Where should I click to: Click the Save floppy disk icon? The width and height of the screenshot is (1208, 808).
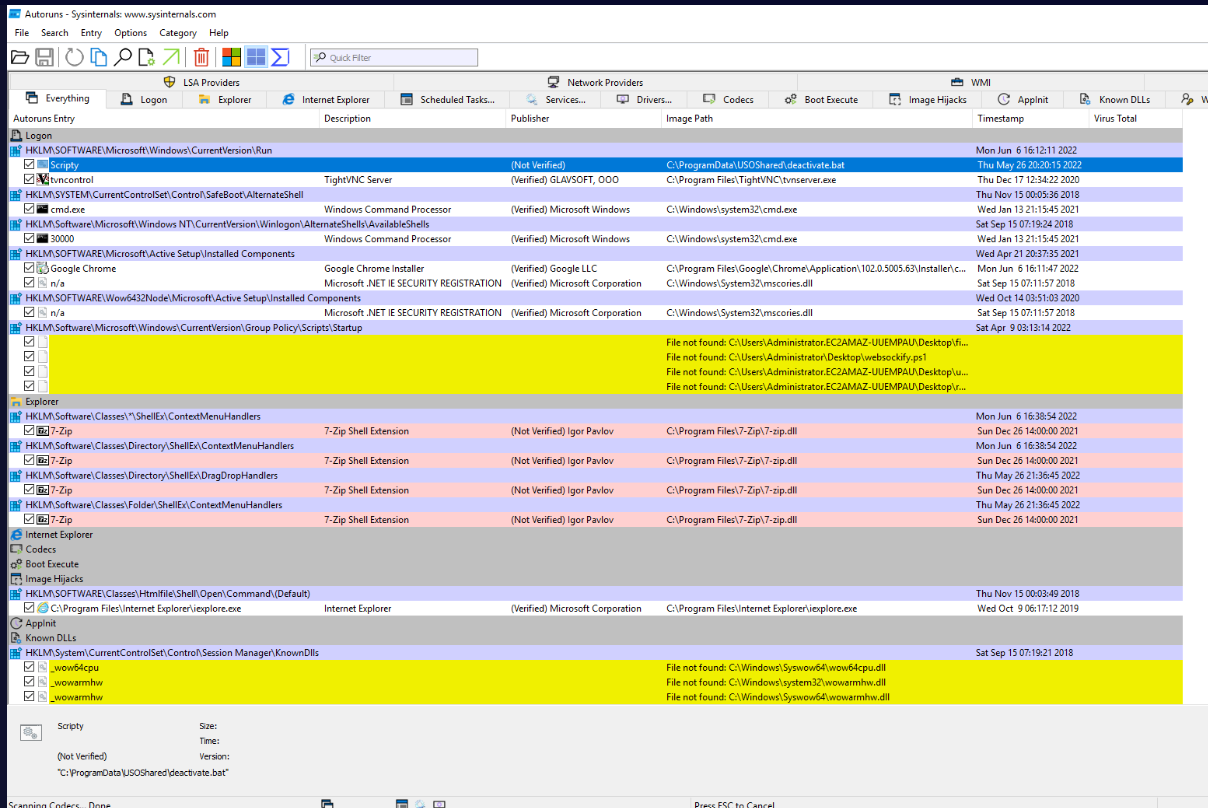tap(45, 57)
